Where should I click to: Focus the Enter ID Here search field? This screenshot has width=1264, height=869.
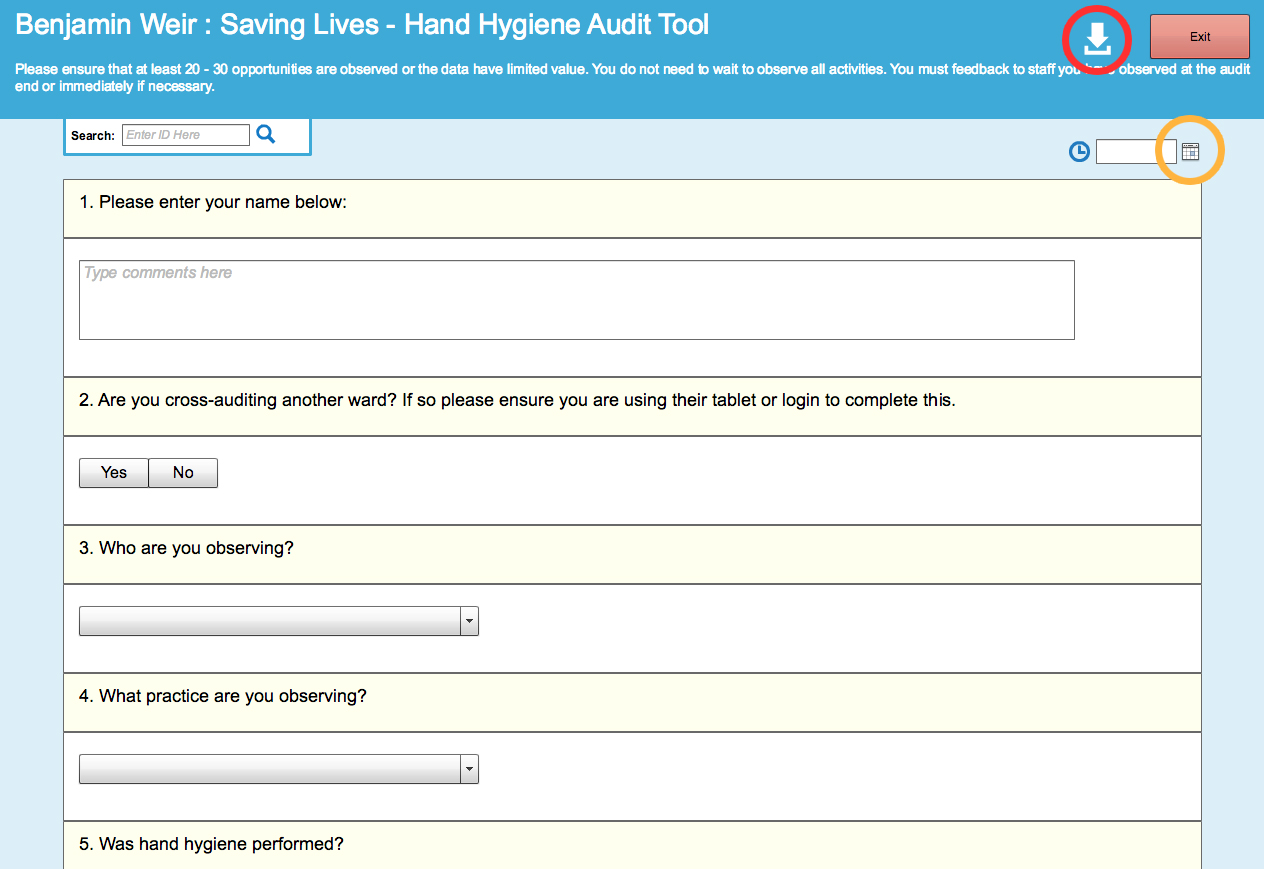[x=186, y=135]
